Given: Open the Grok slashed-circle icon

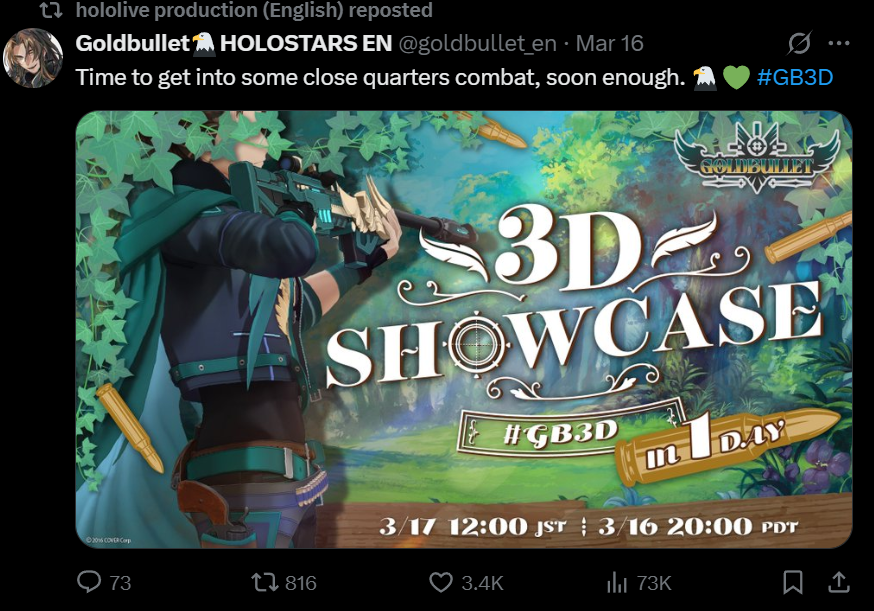Looking at the screenshot, I should [x=799, y=43].
